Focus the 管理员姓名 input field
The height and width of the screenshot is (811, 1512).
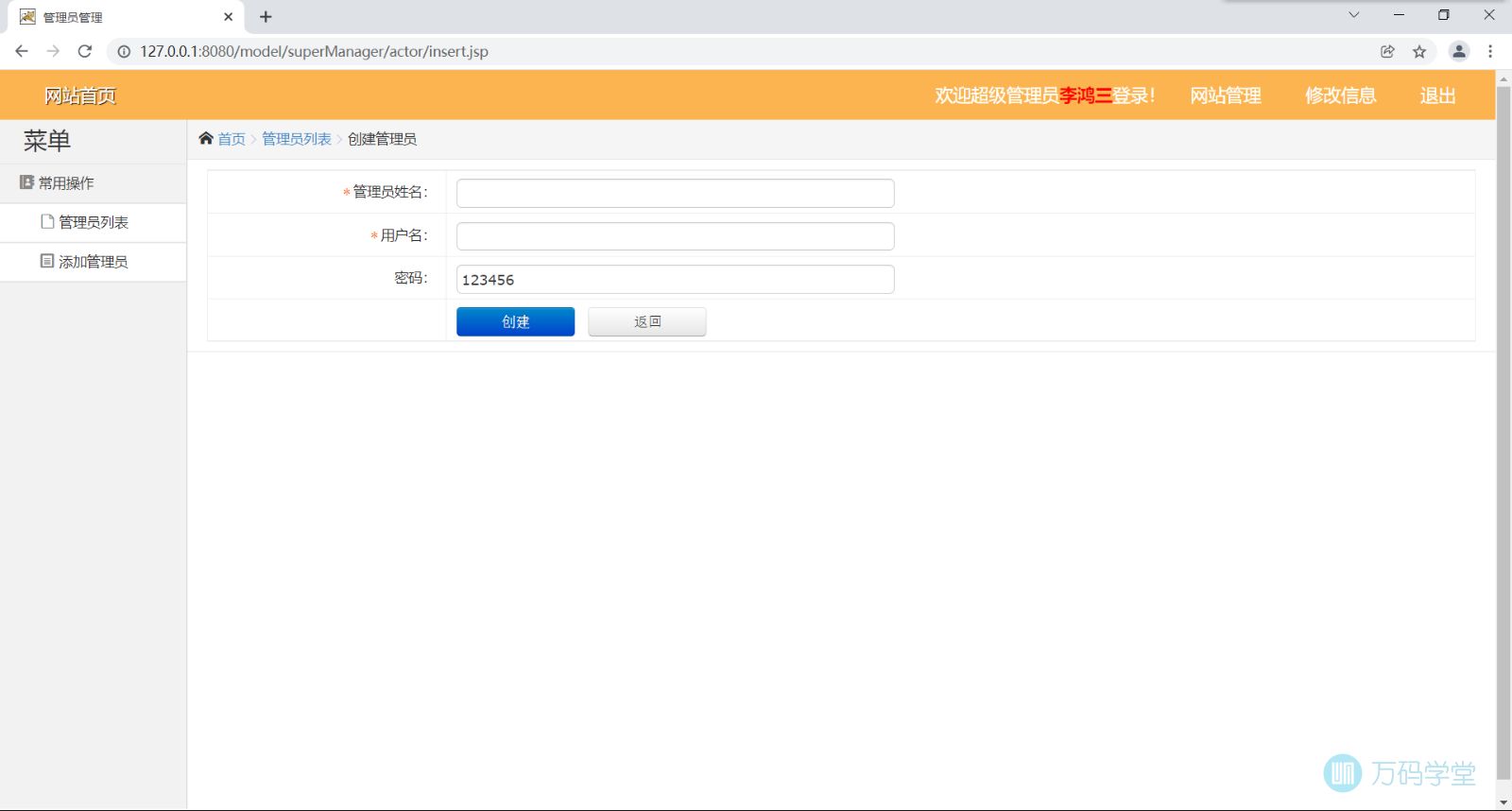(x=675, y=193)
